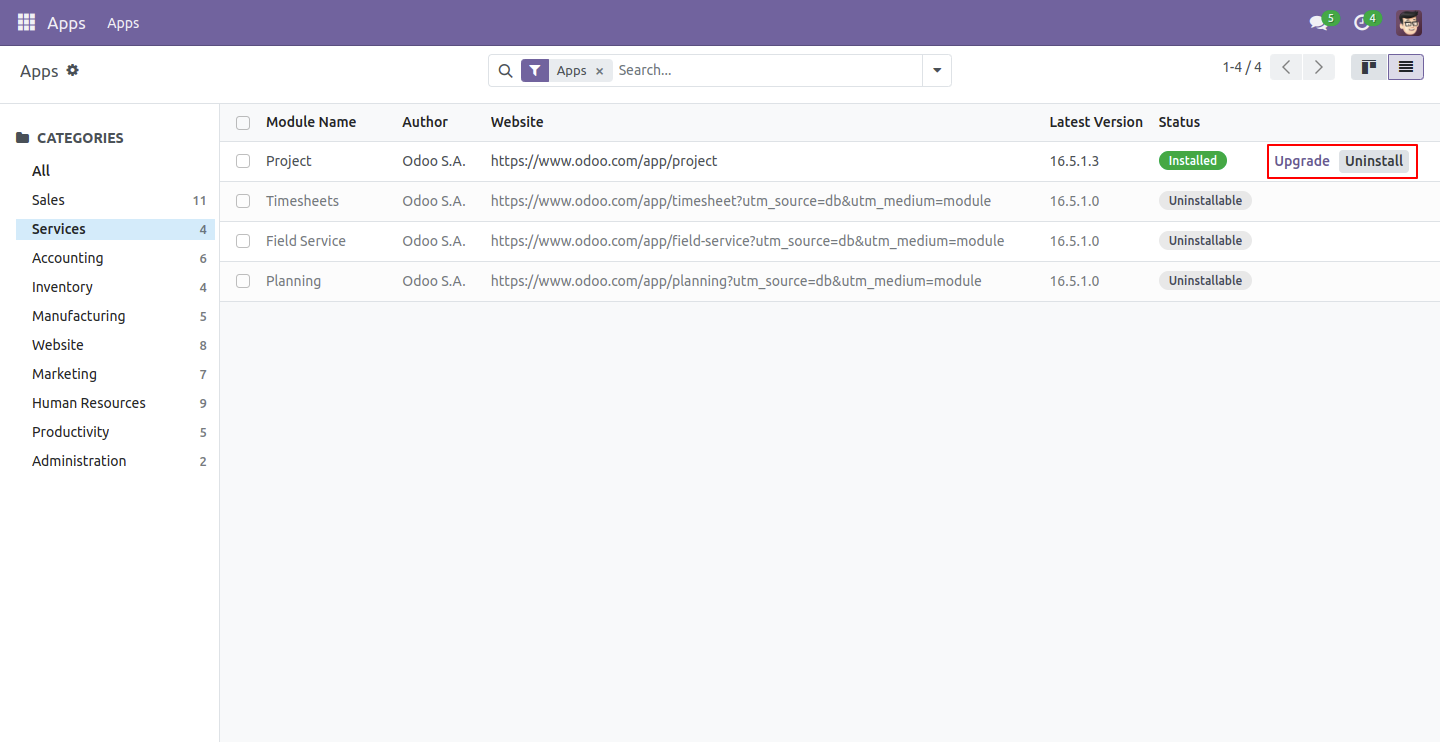Click the odoo.com/app/project website URL
The height and width of the screenshot is (742, 1440).
coord(604,161)
